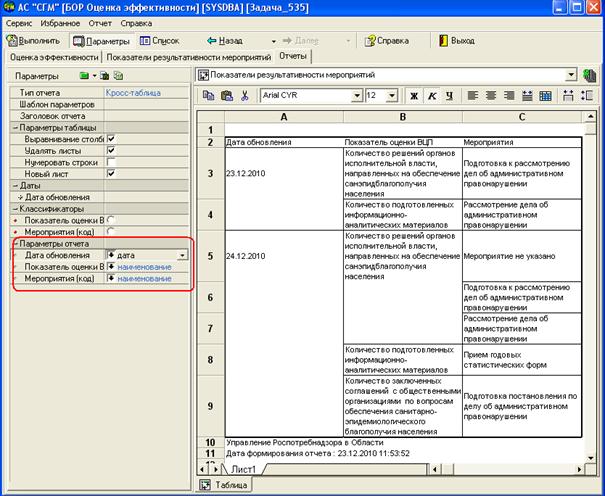Uncheck the Удалять листы checkbox
Viewport: 605px width, 496px height.
point(111,150)
